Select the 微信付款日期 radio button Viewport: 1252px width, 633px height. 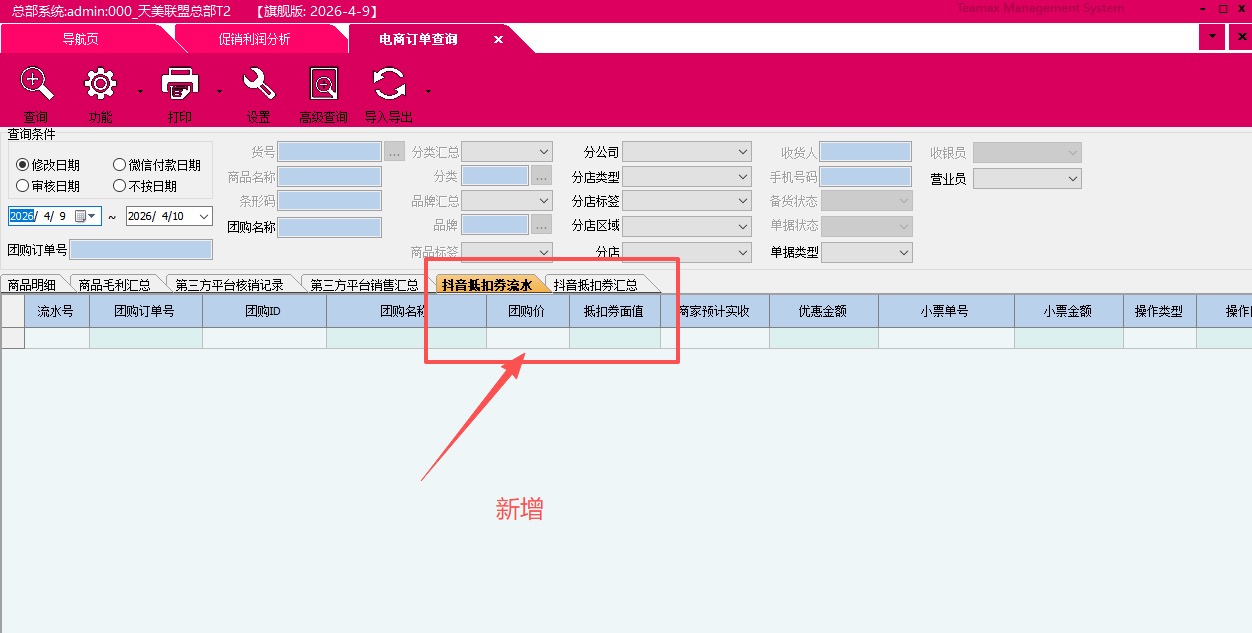click(x=120, y=165)
